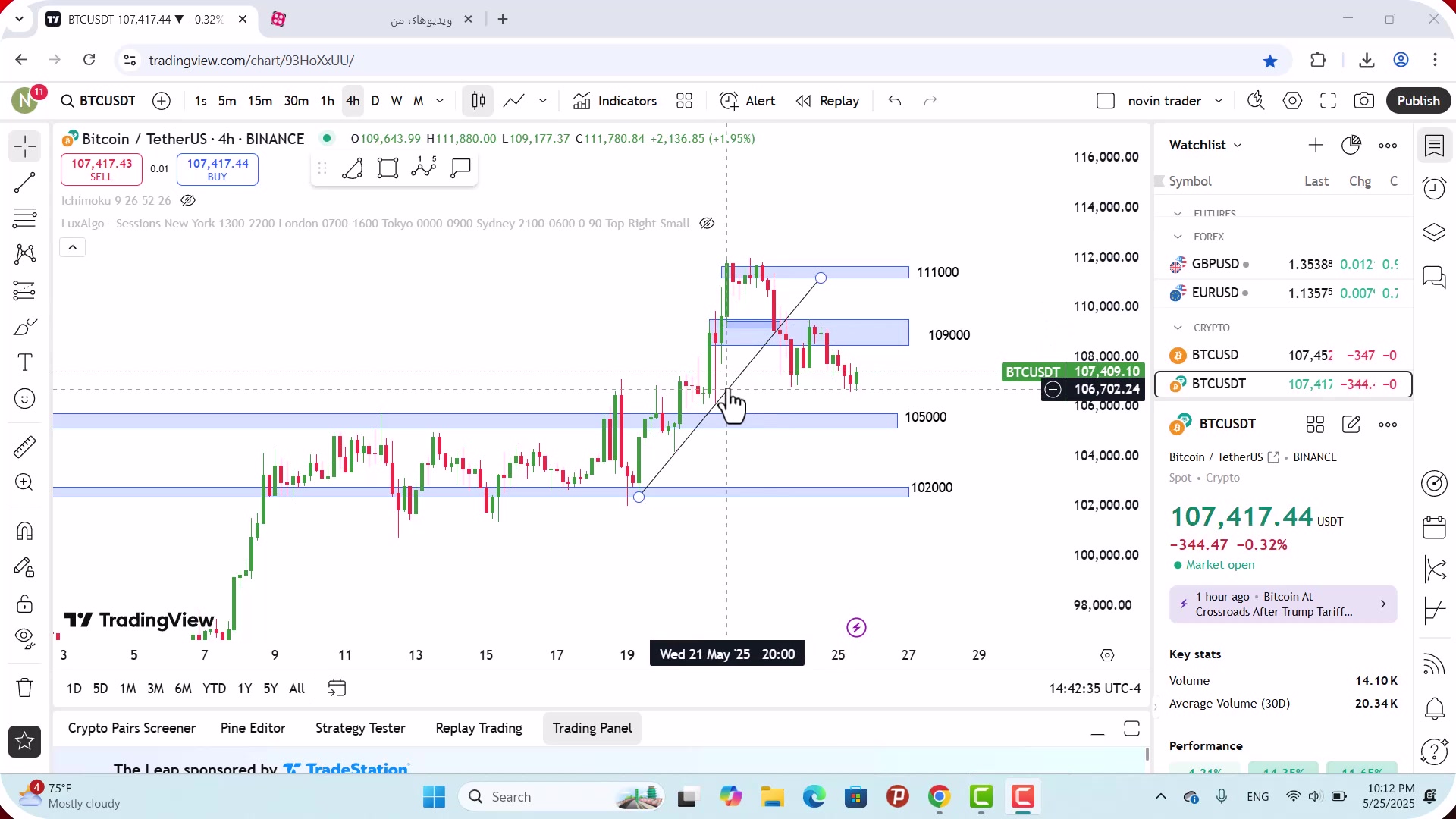This screenshot has height=819, width=1456.
Task: Open price scale settings gear
Action: coord(1107,655)
